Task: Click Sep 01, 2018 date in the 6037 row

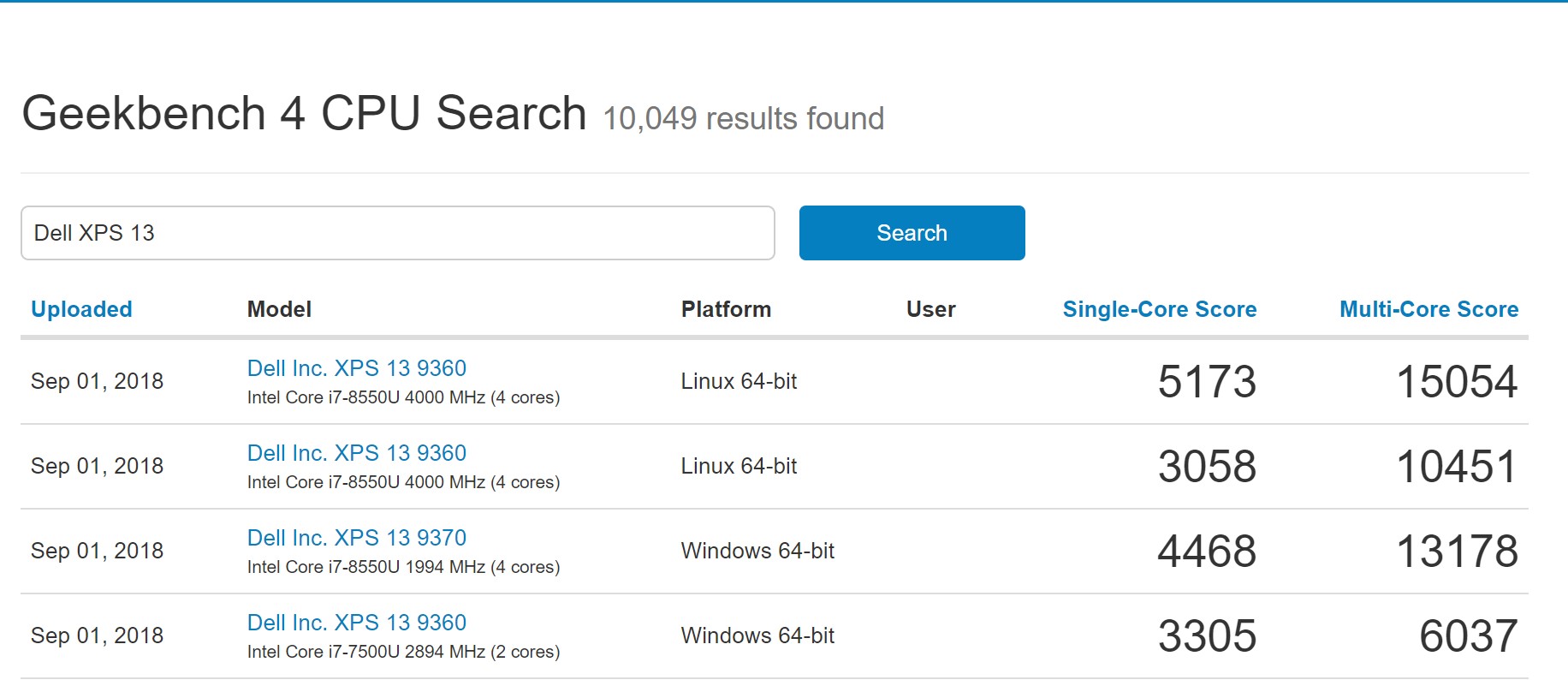Action: pos(97,635)
